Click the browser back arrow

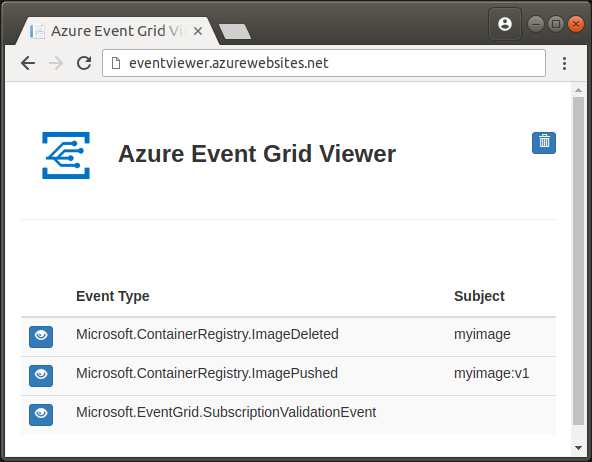pos(28,63)
